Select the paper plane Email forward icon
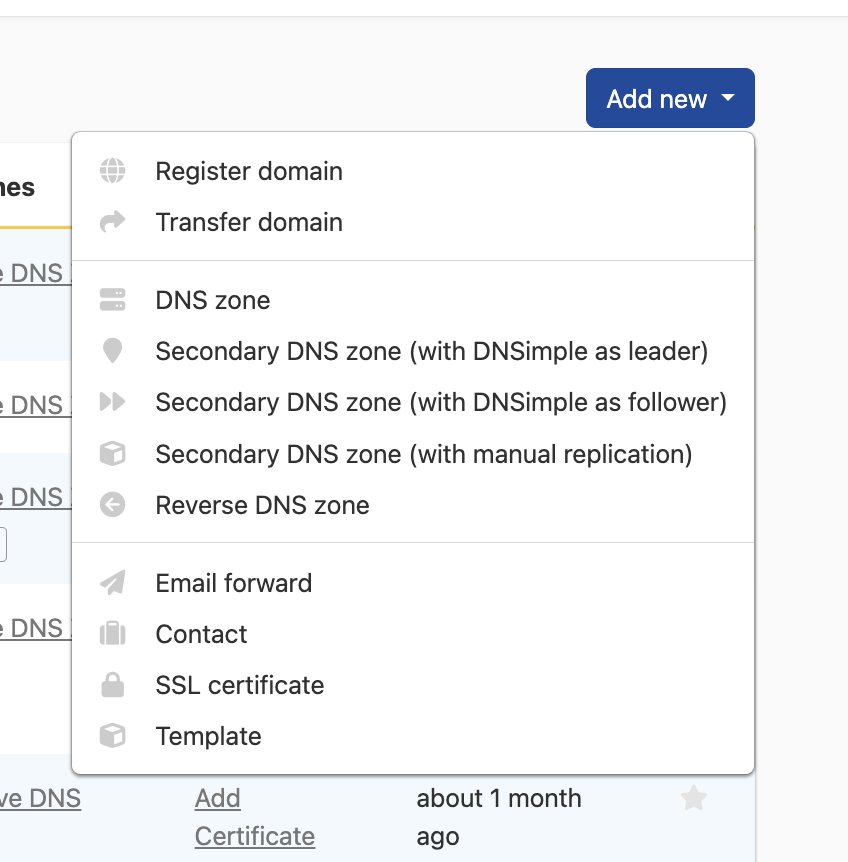This screenshot has width=848, height=862. tap(113, 583)
